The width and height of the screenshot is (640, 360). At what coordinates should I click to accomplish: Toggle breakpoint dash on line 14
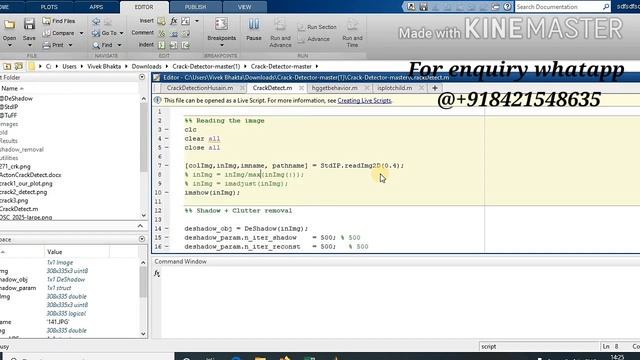[166, 229]
